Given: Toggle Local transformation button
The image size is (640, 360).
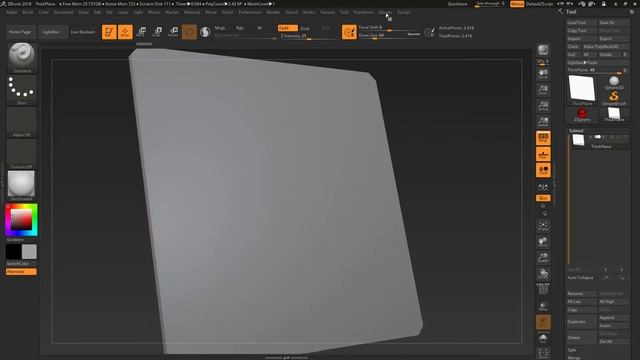Looking at the screenshot, I should tap(543, 170).
